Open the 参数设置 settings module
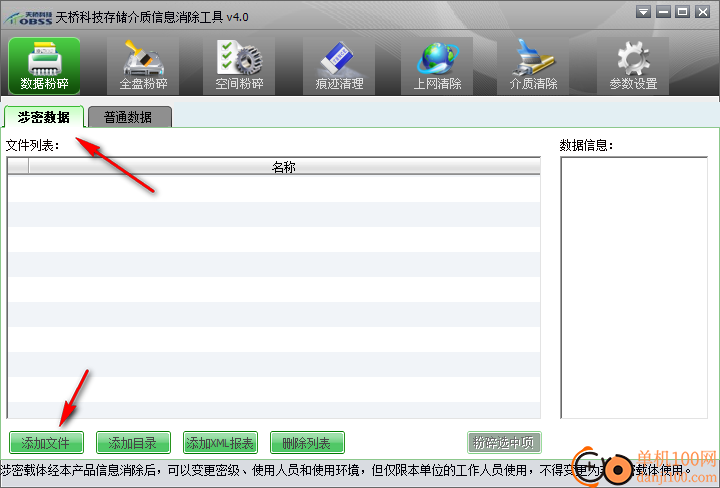This screenshot has height=488, width=720. point(633,66)
